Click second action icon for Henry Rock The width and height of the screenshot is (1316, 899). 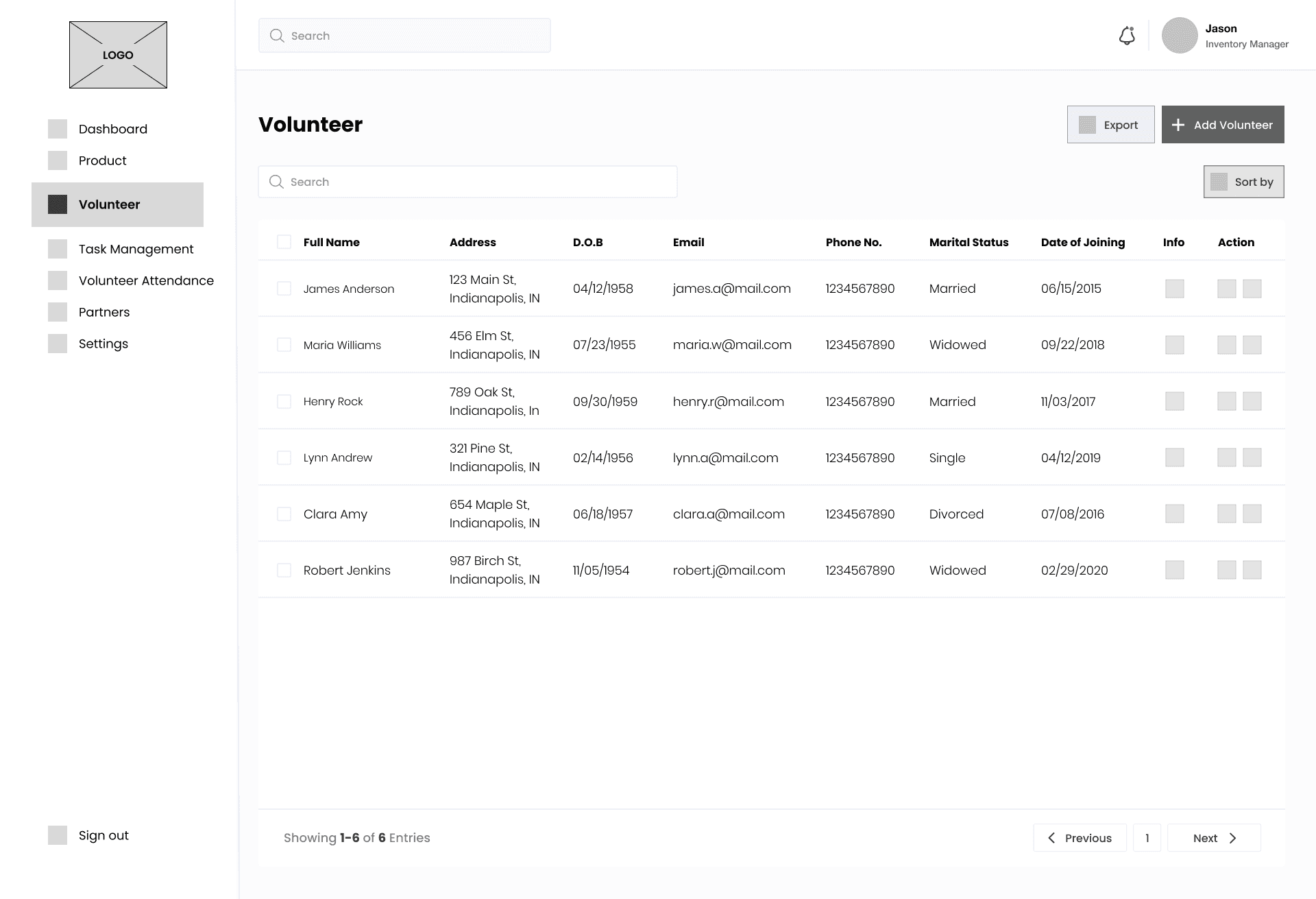[1252, 401]
